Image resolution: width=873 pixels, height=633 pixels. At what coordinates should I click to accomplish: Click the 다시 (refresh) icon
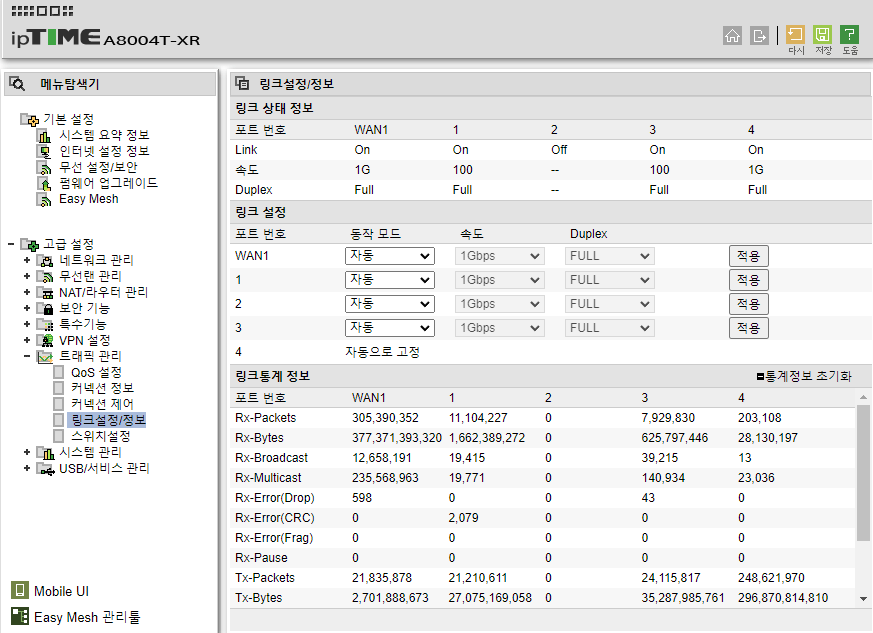coord(795,35)
